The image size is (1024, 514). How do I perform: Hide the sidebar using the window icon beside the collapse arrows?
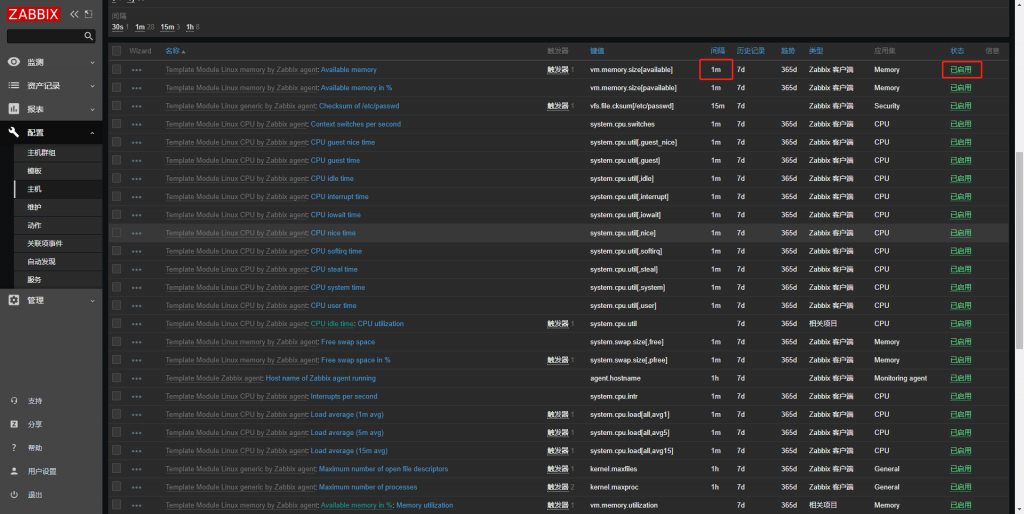89,14
